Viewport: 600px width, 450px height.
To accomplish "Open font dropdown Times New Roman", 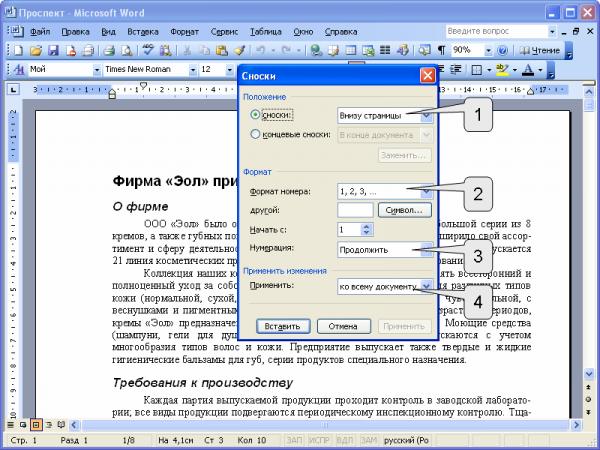I will pyautogui.click(x=193, y=70).
